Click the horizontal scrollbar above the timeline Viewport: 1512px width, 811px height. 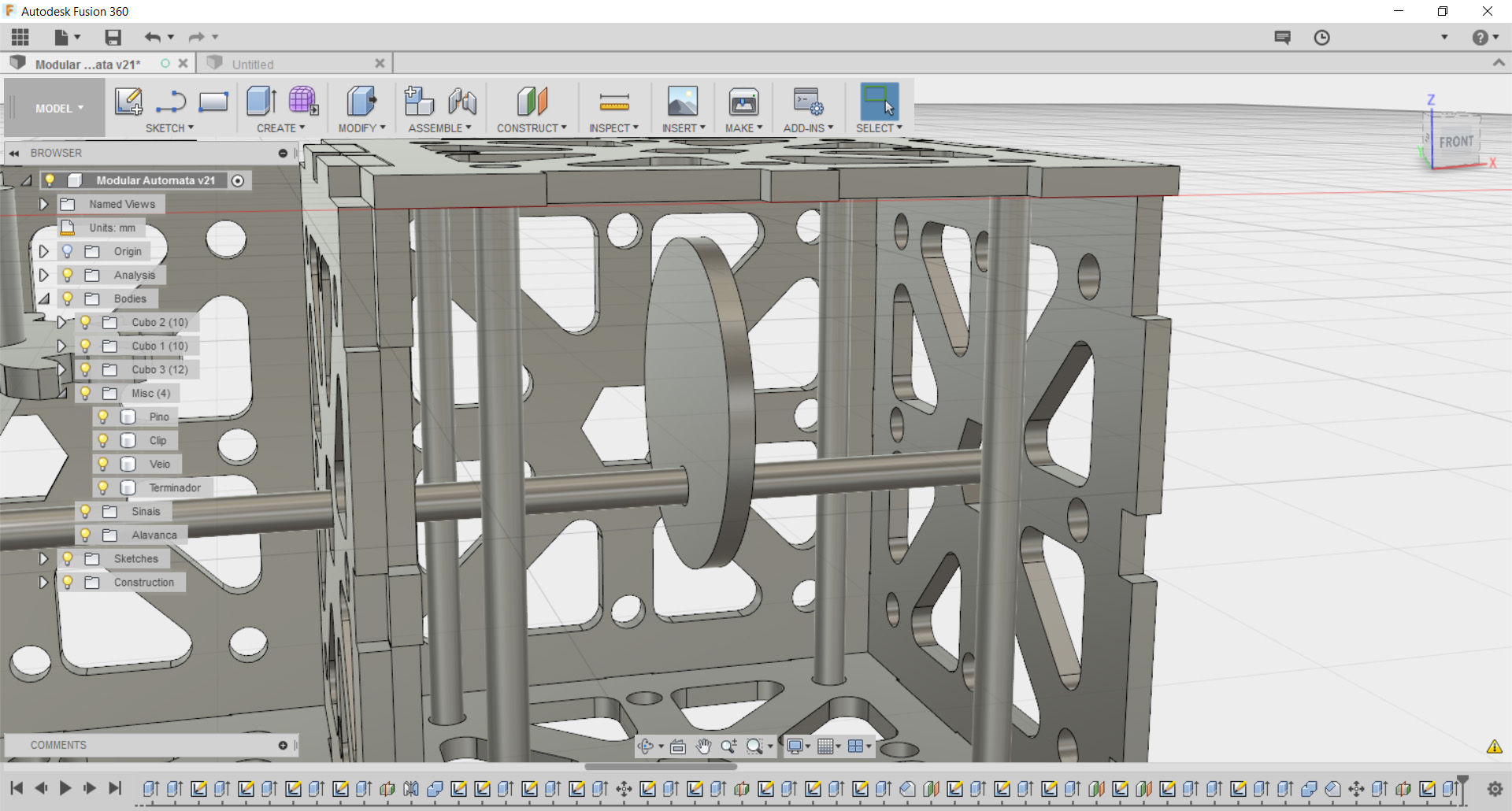(x=661, y=766)
